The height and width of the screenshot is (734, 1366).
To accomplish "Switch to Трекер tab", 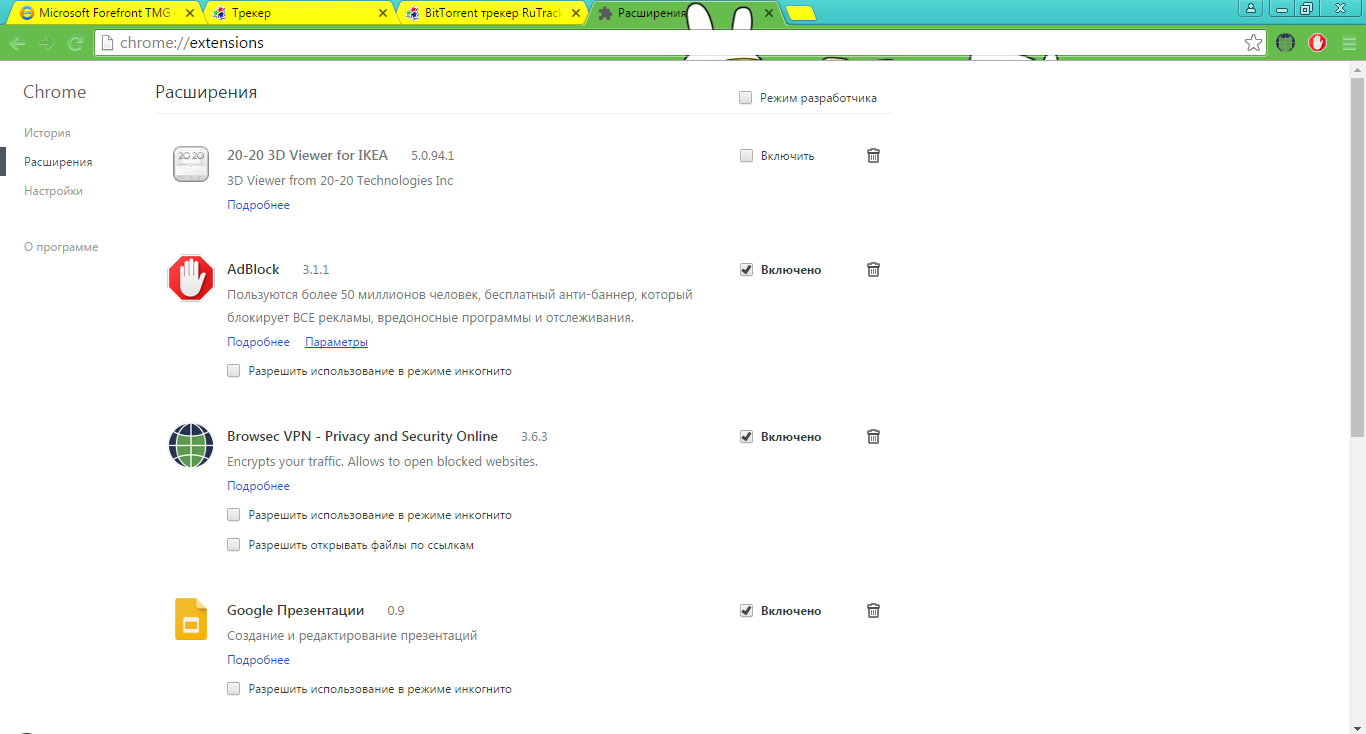I will click(x=298, y=14).
